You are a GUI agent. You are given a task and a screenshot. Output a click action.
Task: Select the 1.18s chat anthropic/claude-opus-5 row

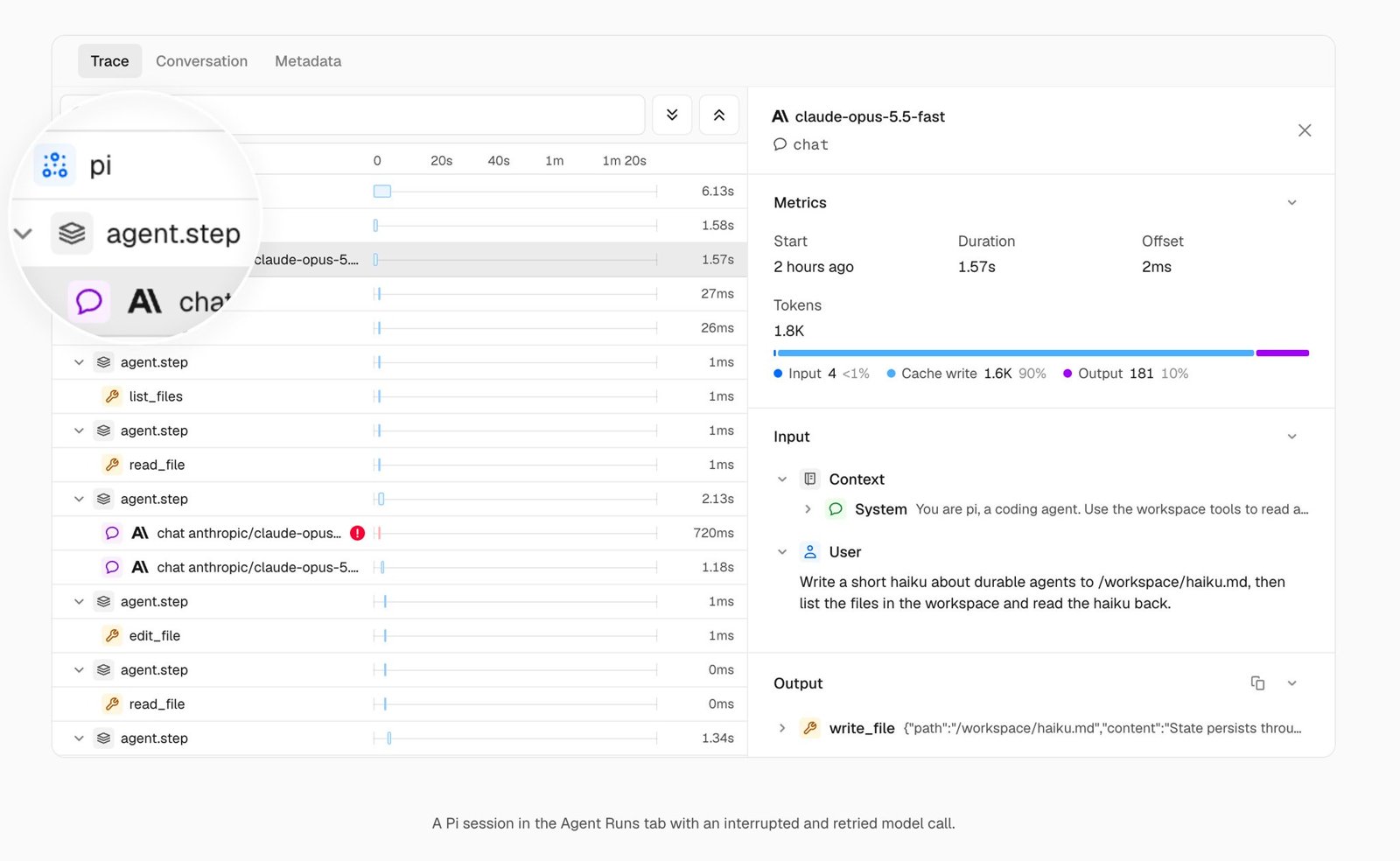tap(399, 567)
